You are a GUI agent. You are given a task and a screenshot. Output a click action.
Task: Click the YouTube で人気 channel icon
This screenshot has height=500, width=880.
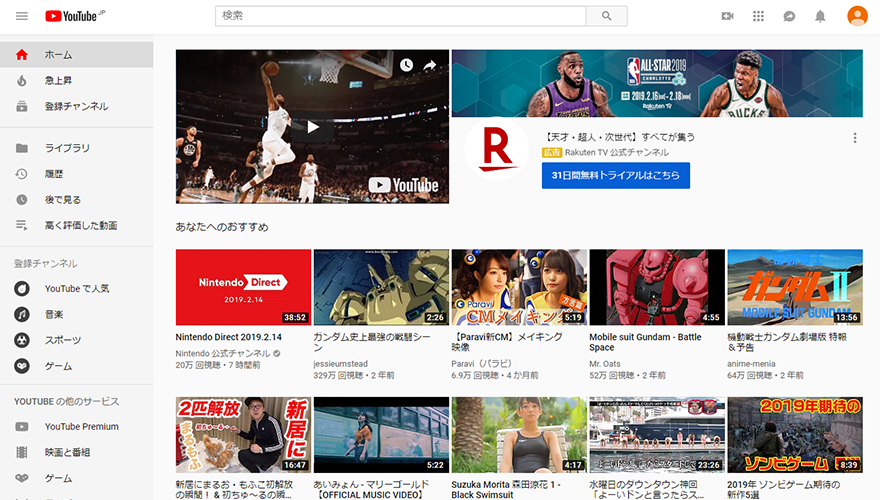22,288
